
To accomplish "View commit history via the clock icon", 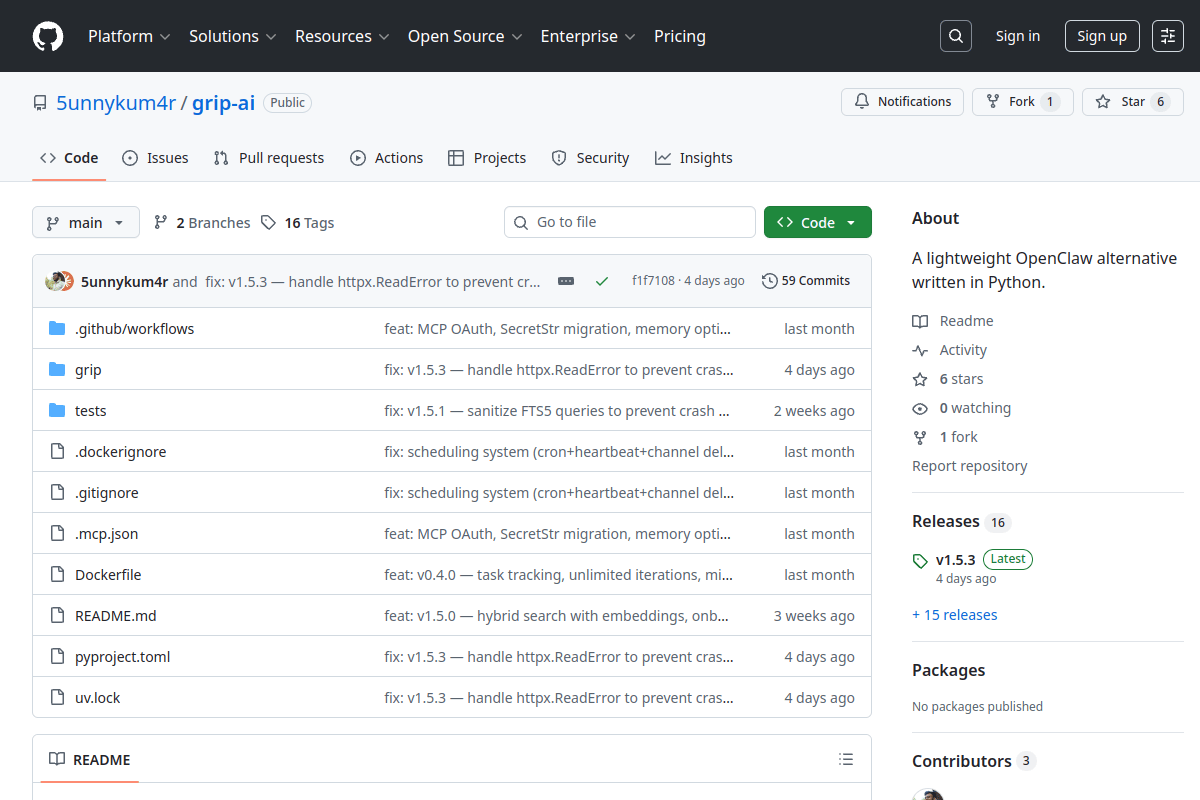I will pyautogui.click(x=769, y=280).
